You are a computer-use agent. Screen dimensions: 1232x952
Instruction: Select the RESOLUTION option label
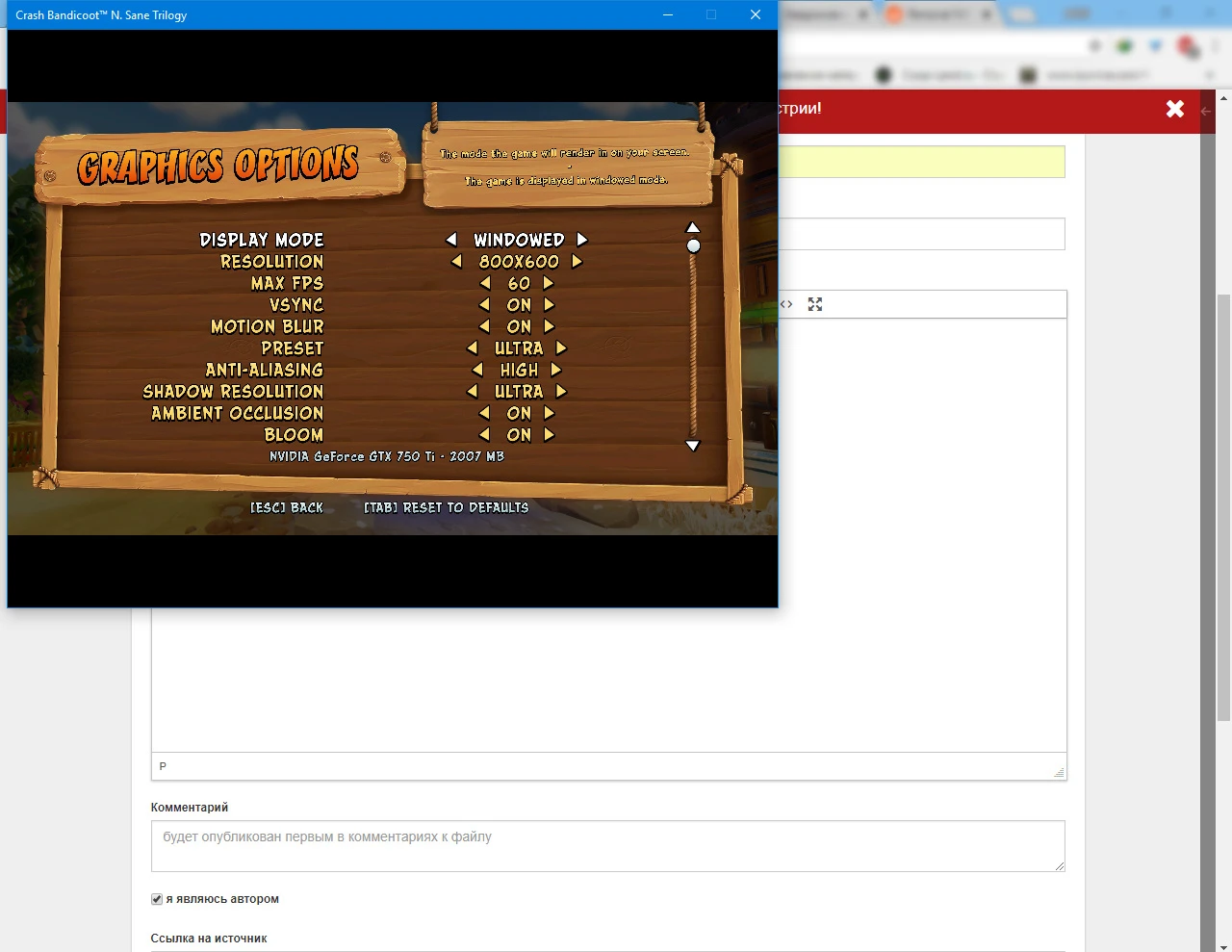(272, 261)
